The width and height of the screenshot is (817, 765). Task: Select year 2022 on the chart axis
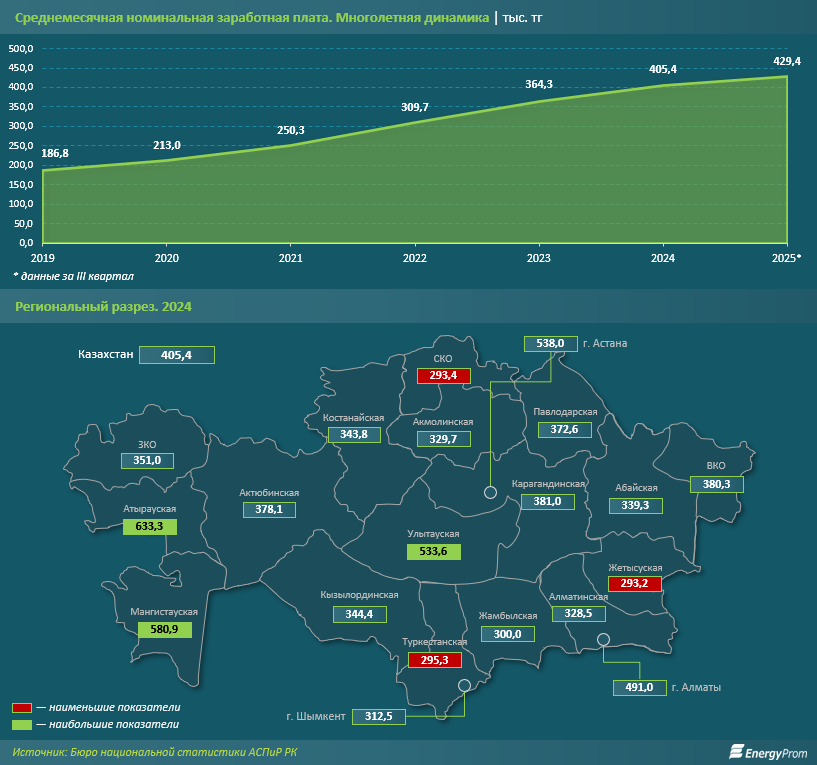[415, 257]
